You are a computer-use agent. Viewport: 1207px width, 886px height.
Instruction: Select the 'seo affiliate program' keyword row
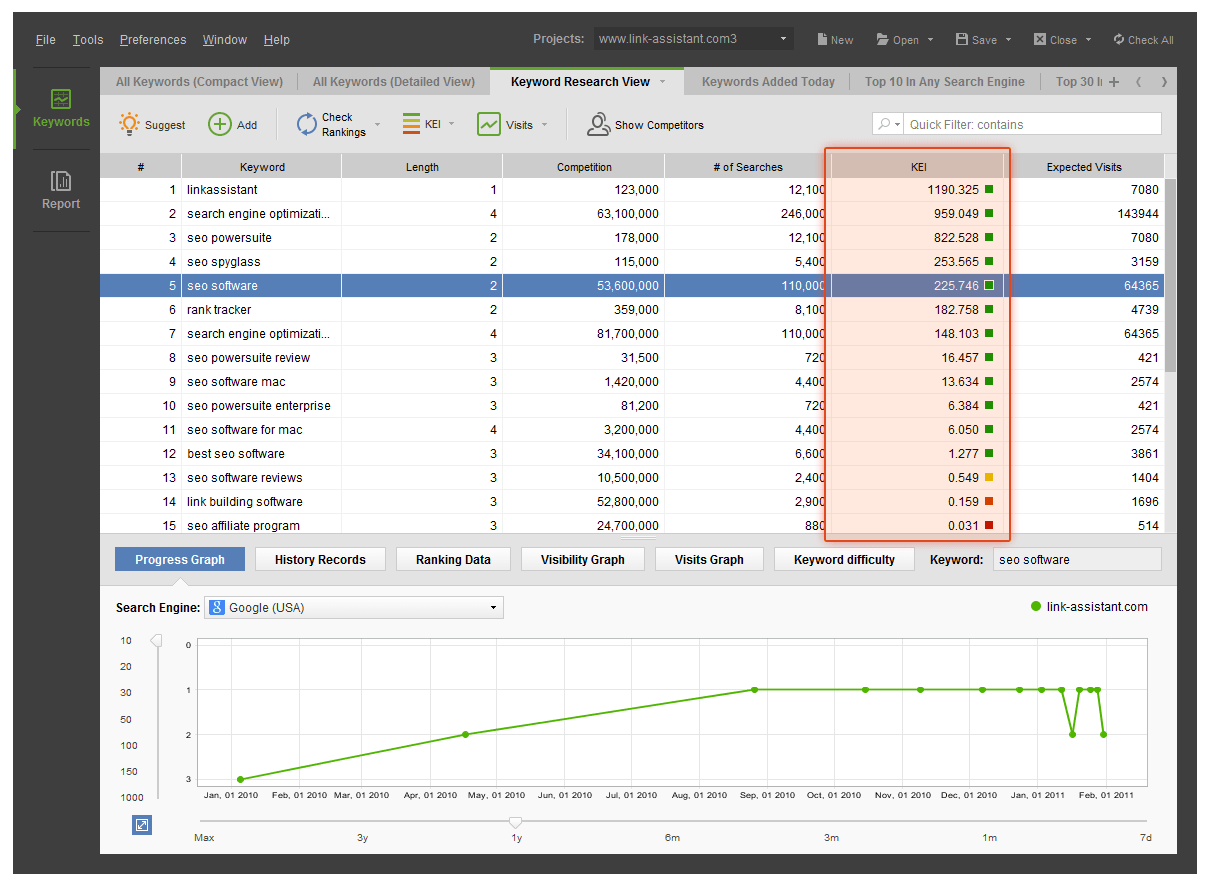coord(632,525)
